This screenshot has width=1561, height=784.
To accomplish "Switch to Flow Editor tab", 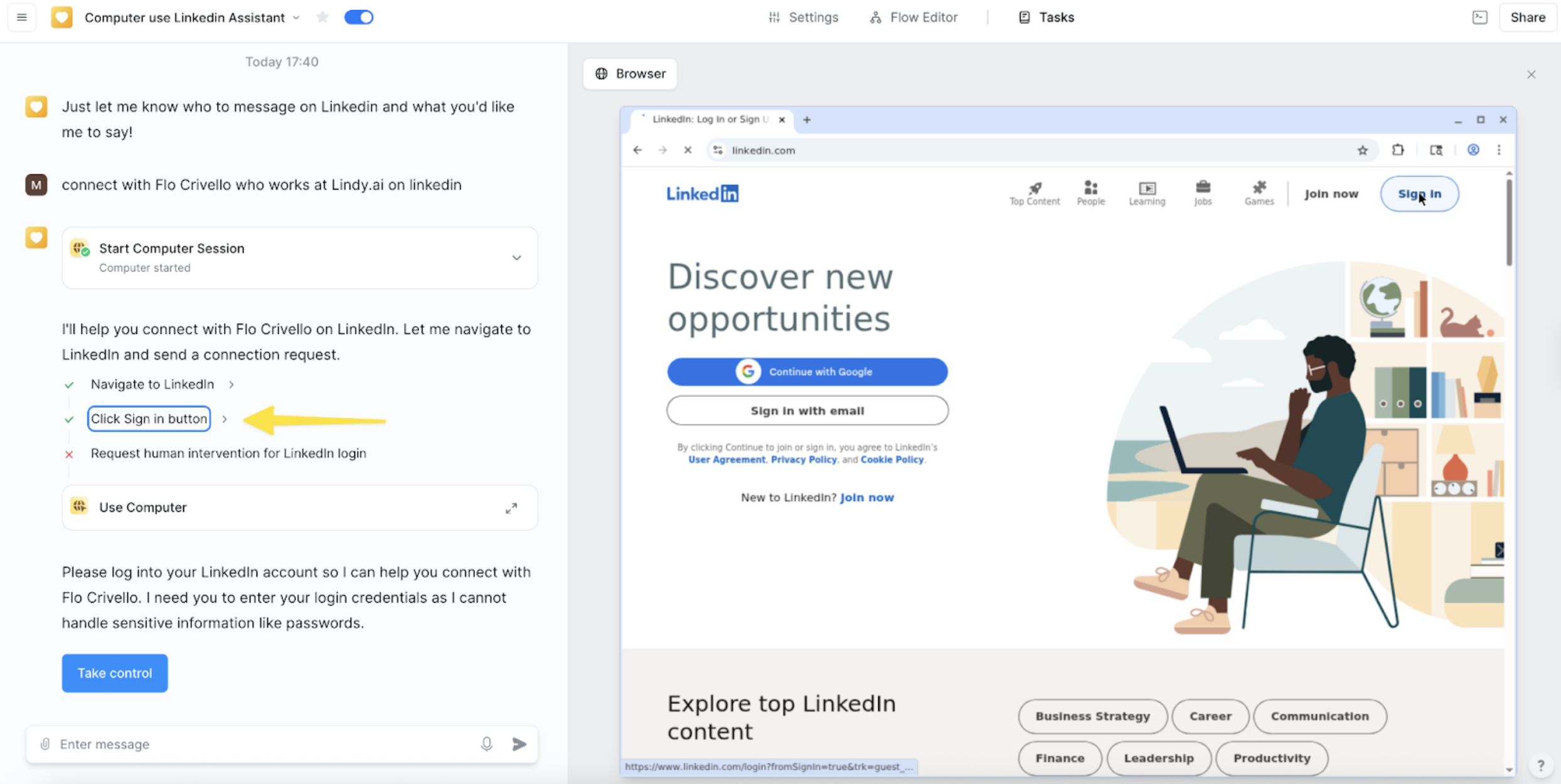I will point(914,18).
